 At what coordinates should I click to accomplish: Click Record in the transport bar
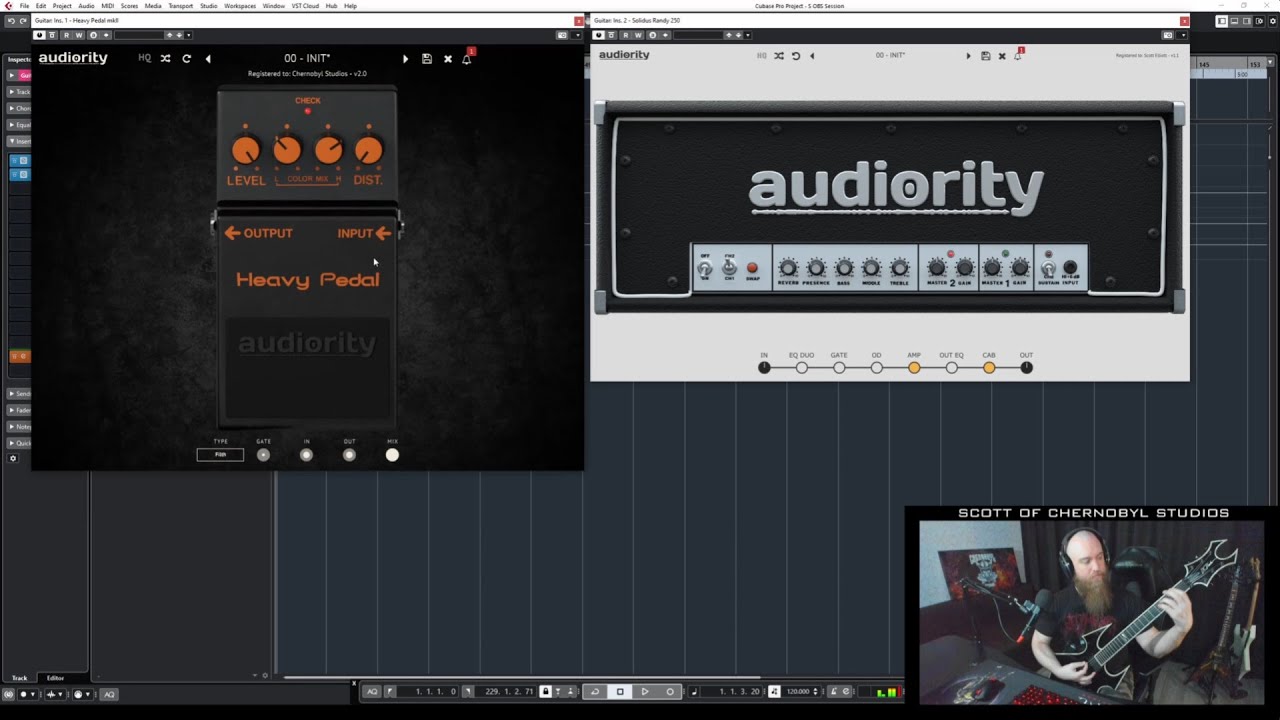tap(670, 691)
